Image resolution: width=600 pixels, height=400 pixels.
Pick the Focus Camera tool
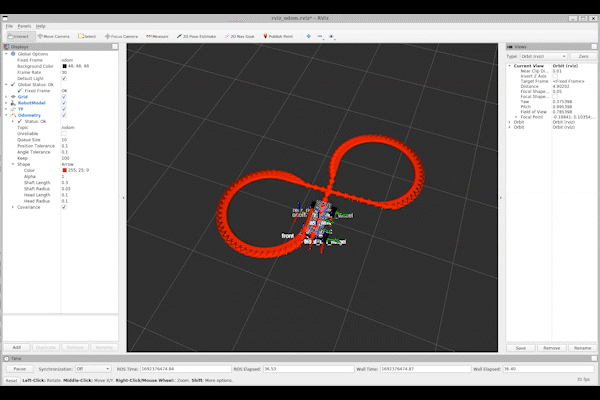point(121,36)
